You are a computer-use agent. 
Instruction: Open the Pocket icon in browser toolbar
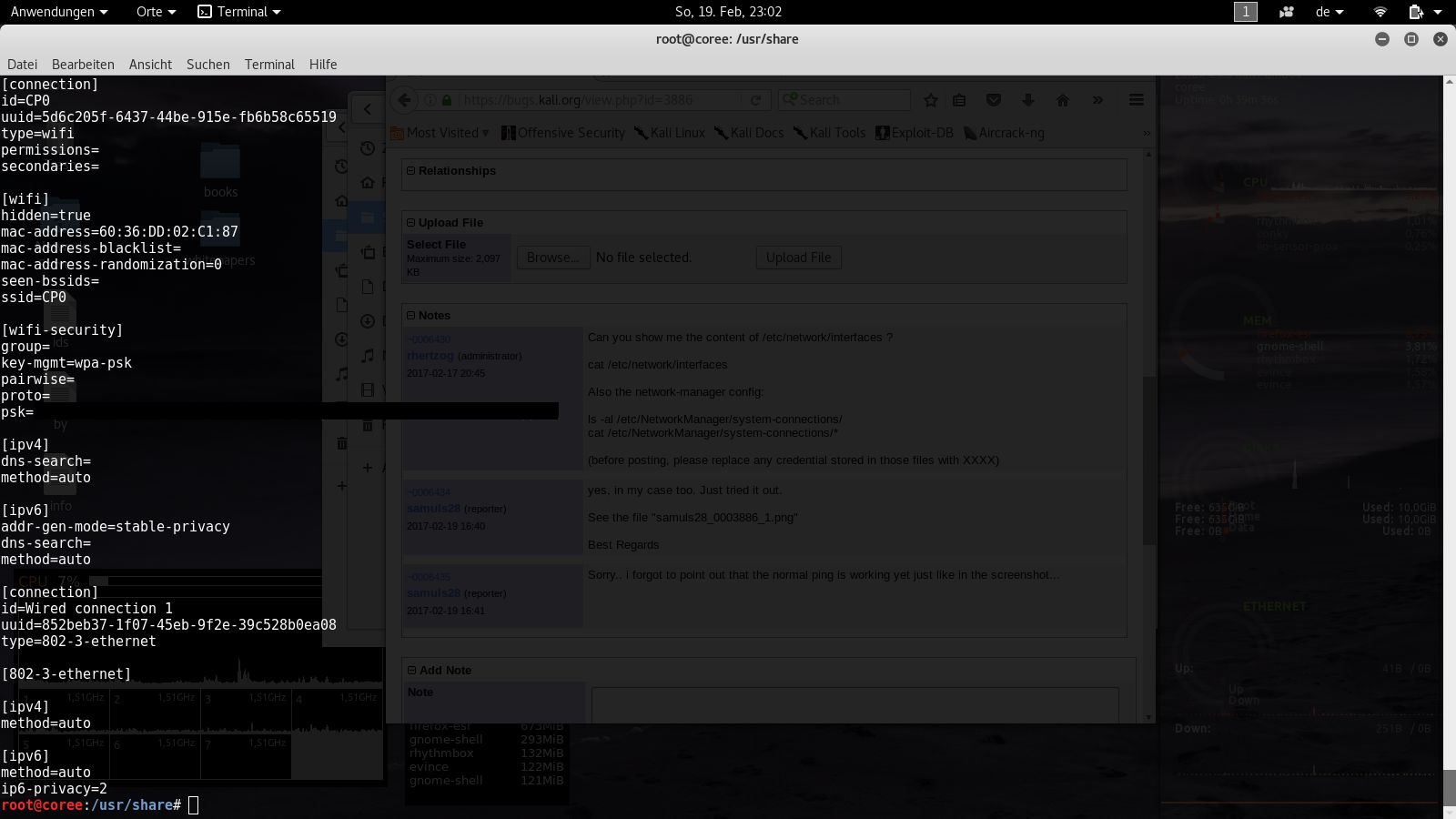point(994,100)
